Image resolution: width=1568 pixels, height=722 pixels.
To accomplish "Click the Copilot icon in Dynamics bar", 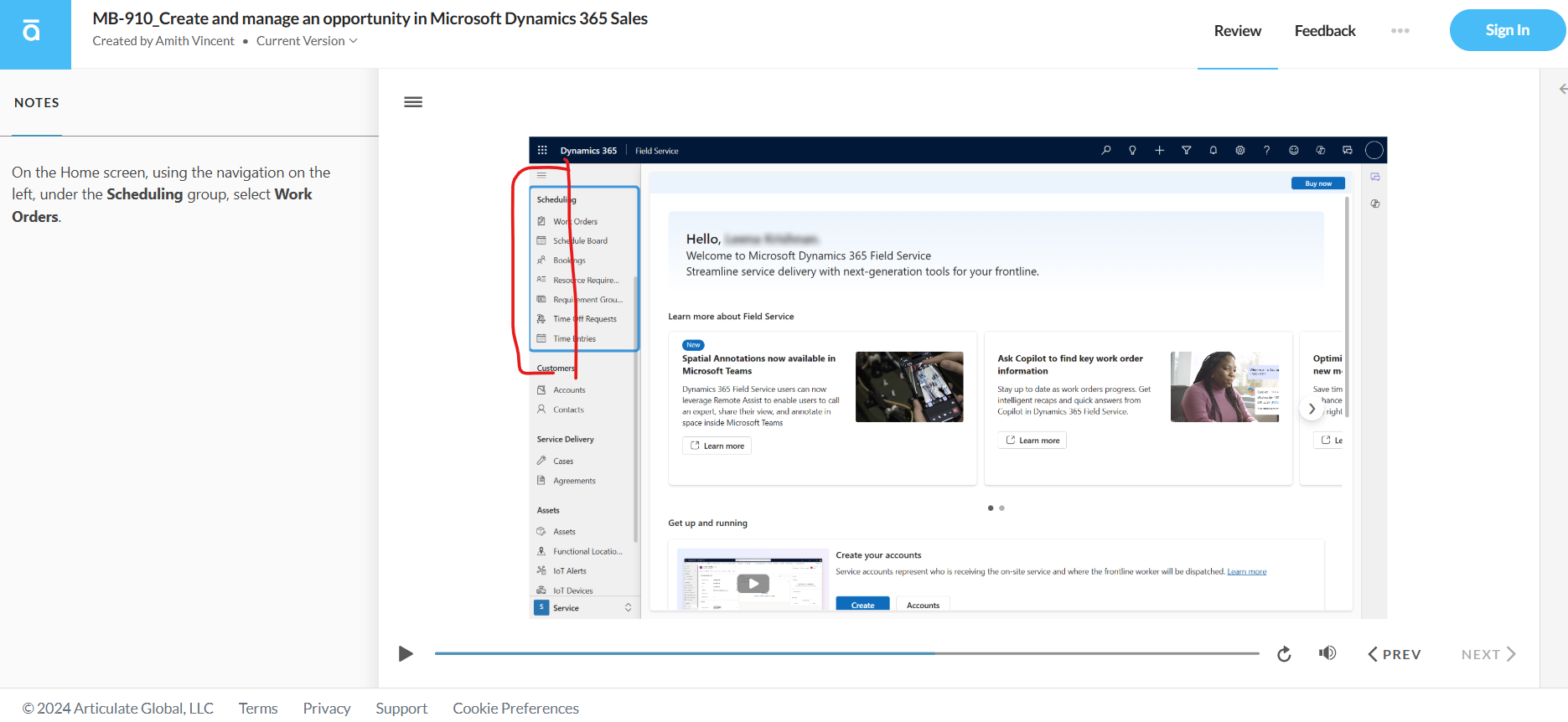I will 1321,151.
